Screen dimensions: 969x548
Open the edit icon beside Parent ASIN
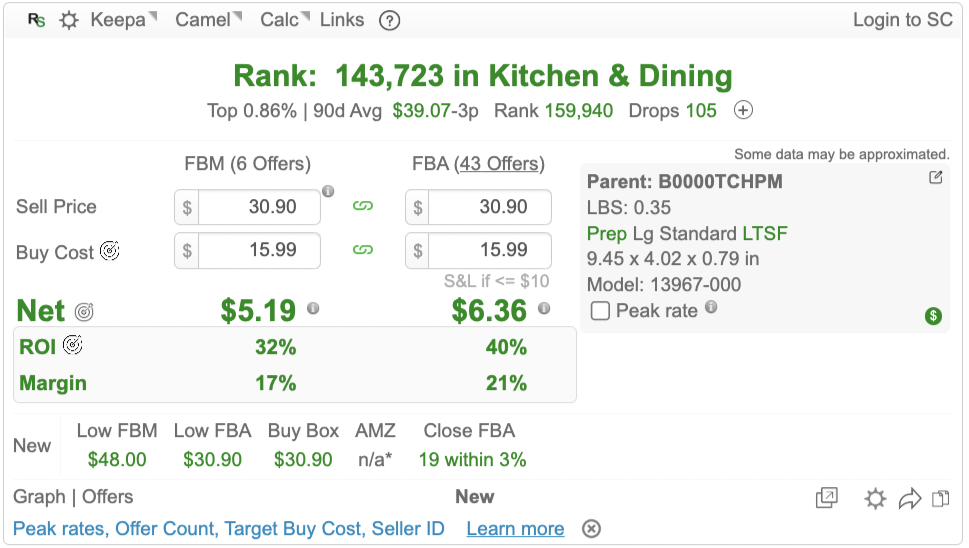tap(935, 178)
